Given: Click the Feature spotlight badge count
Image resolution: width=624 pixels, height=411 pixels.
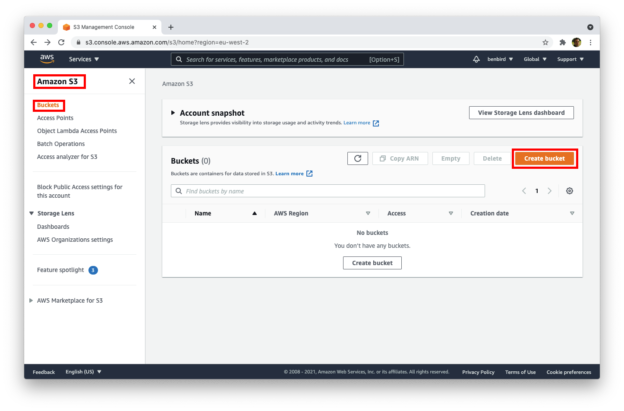Looking at the screenshot, I should (x=93, y=270).
